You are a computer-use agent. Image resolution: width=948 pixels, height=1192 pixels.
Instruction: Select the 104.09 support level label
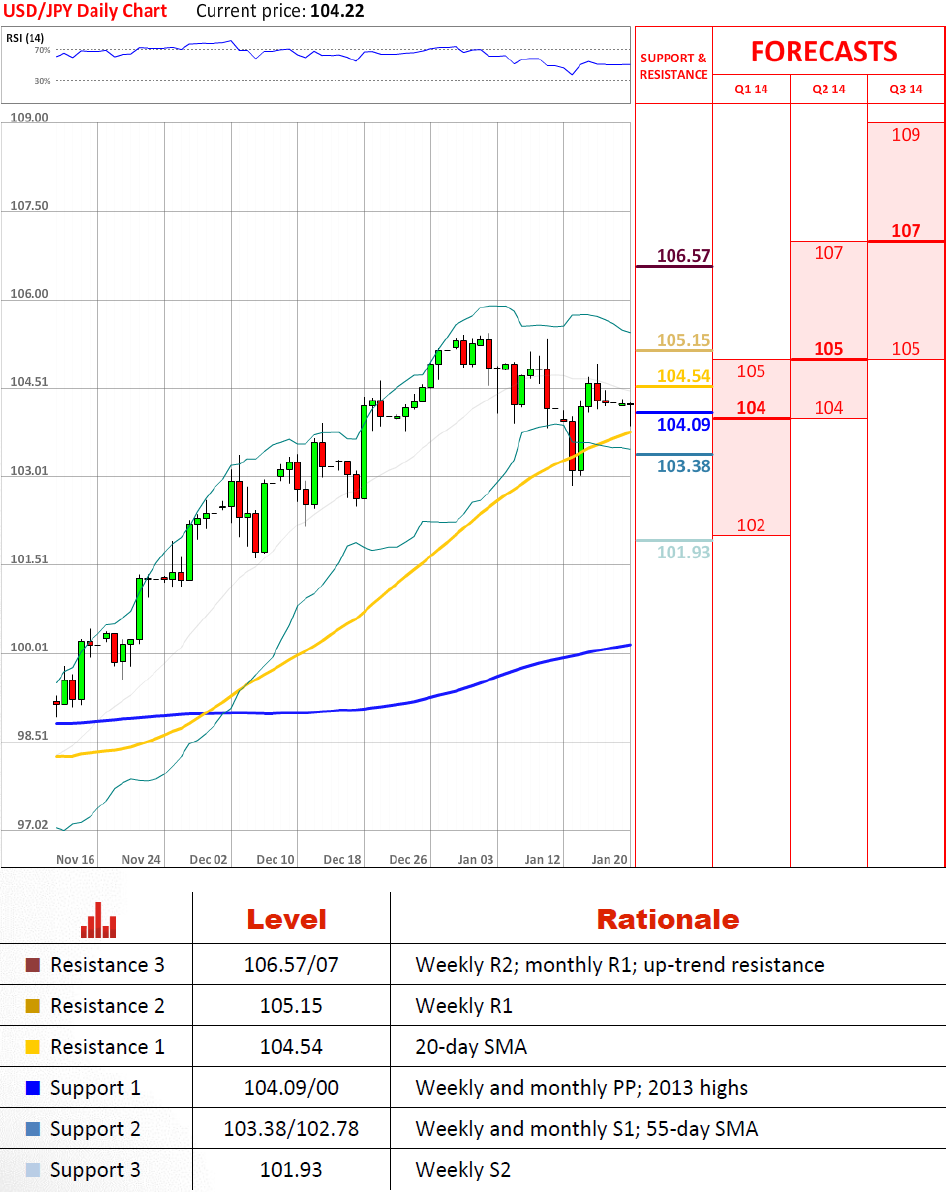(x=683, y=425)
